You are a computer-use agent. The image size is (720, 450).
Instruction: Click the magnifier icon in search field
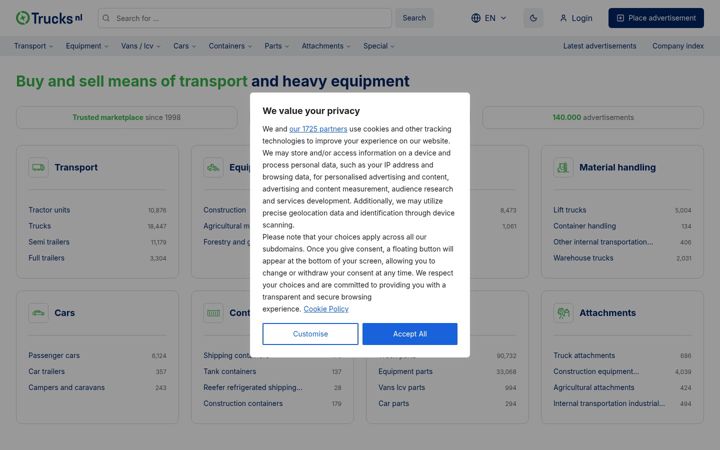[x=106, y=18]
